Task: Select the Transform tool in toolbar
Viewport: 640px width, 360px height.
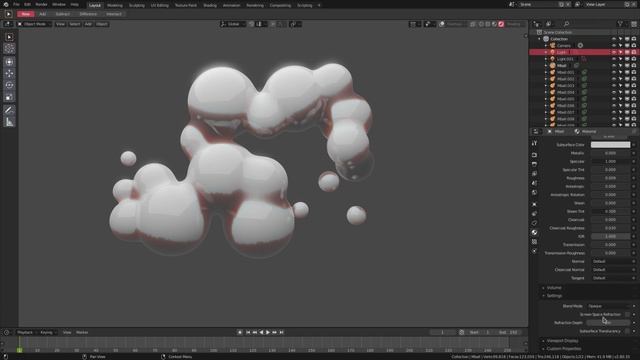Action: point(9,62)
